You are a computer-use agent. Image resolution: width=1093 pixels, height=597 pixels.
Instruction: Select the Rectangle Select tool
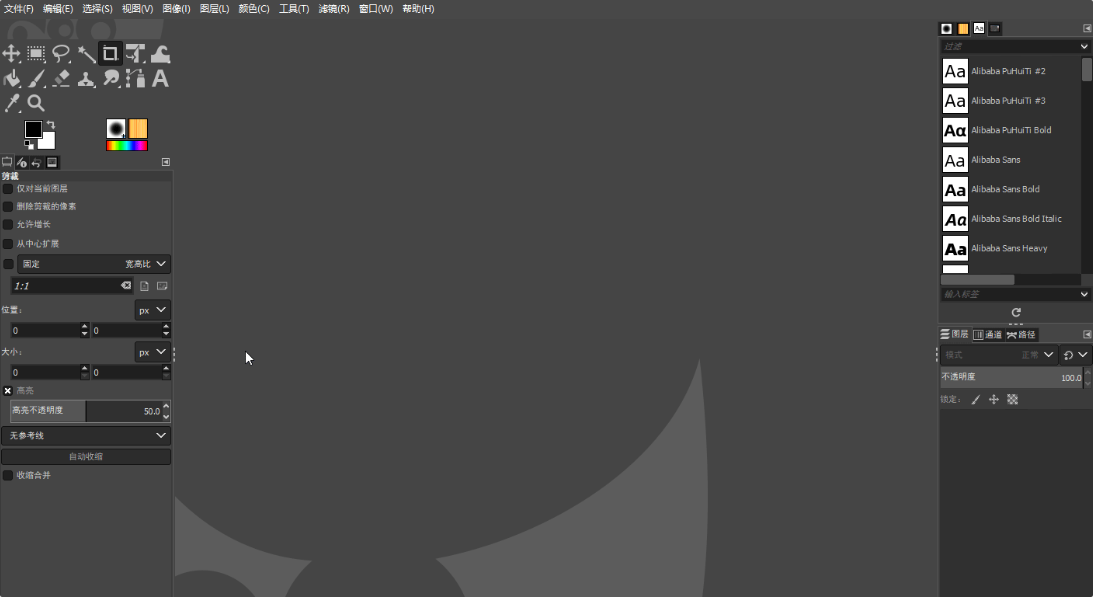[x=36, y=54]
